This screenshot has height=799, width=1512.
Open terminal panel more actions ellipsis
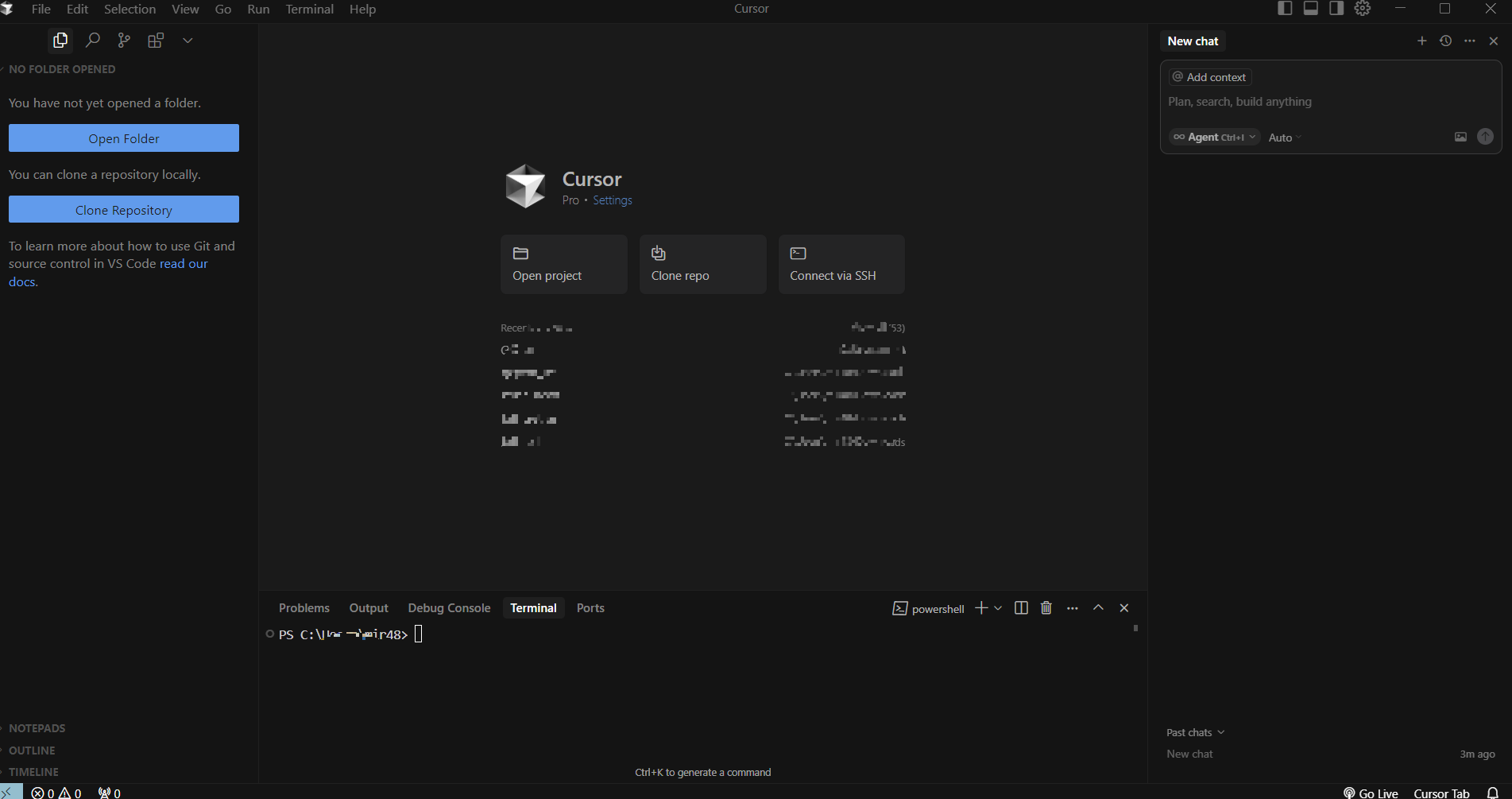click(x=1073, y=607)
